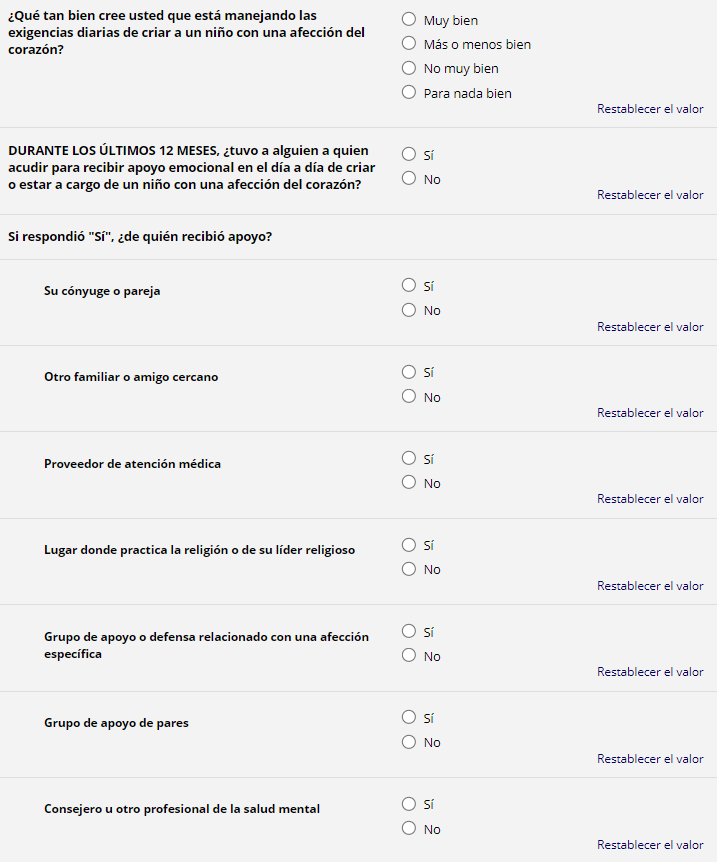The height and width of the screenshot is (862, 717).
Task: Select 'Sí' for emotional support last 12 months
Action: (408, 154)
